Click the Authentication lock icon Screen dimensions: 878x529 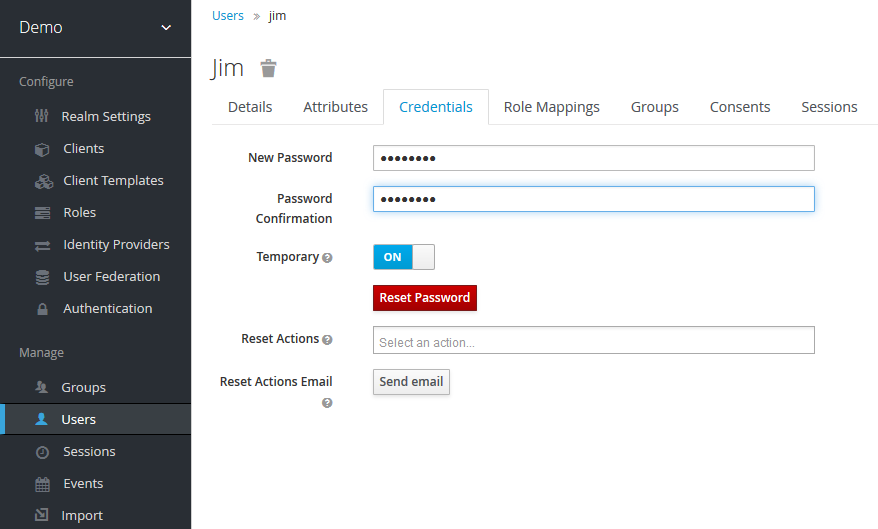tap(42, 309)
